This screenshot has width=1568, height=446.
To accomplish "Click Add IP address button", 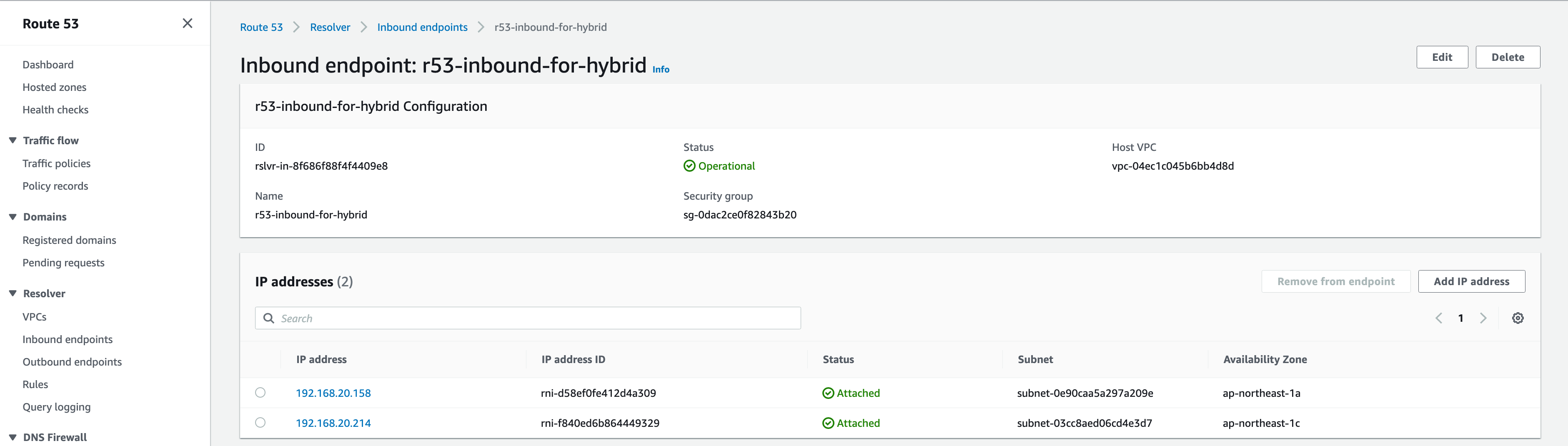I will coord(1471,282).
